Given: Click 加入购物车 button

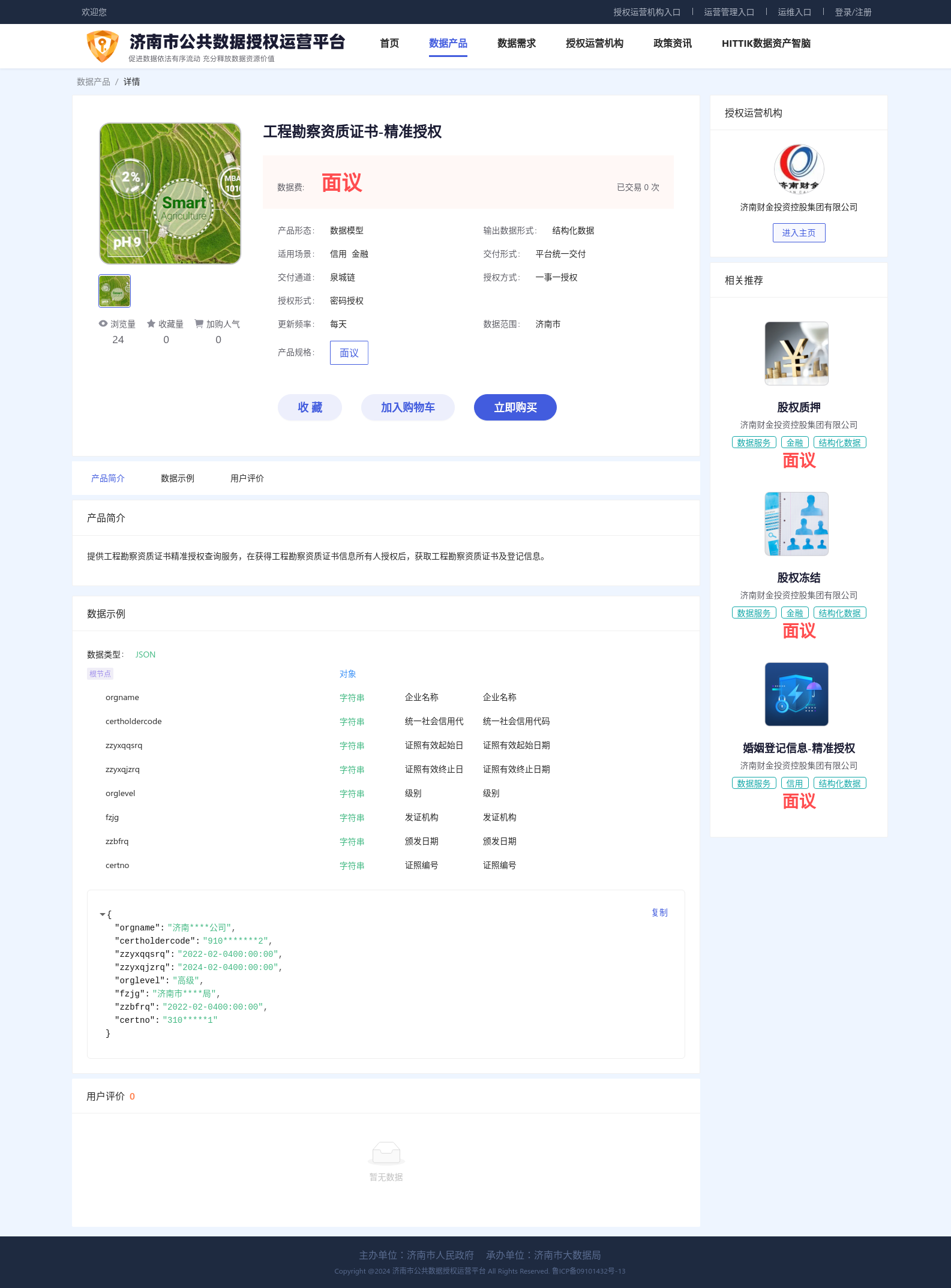Looking at the screenshot, I should tap(408, 407).
